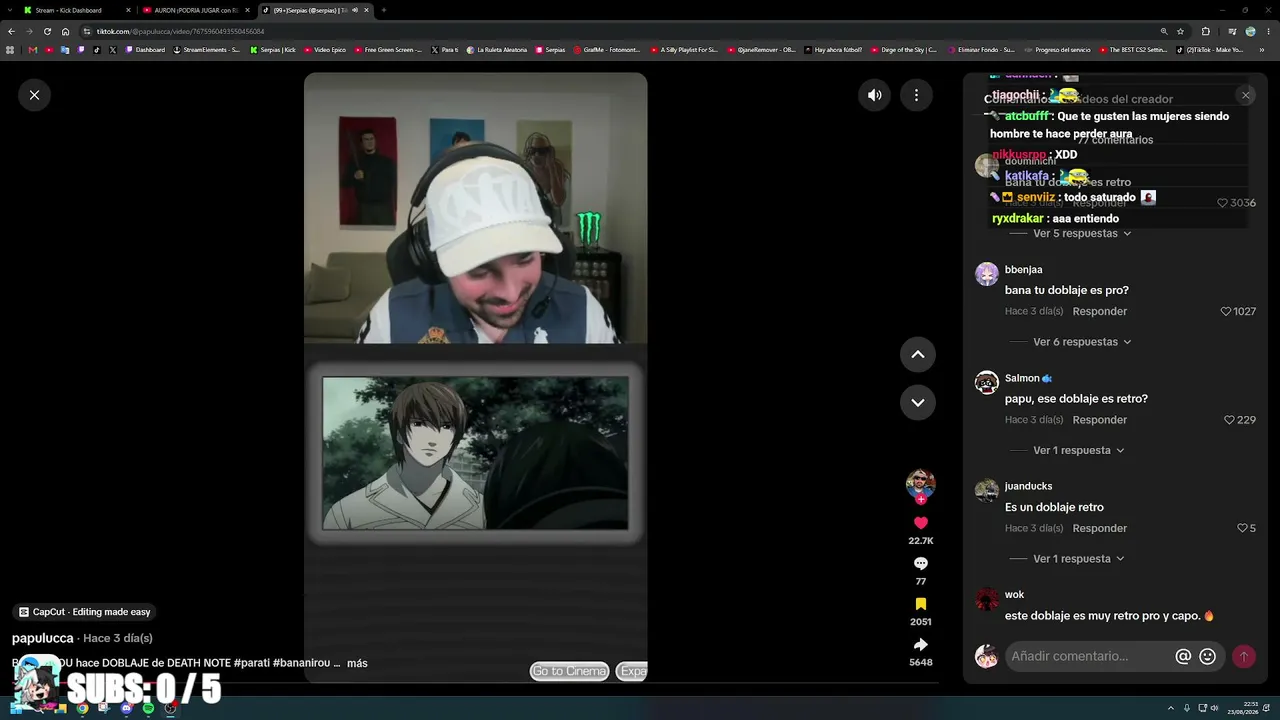Open the browser profile avatar
The height and width of the screenshot is (720, 1280).
click(1250, 31)
